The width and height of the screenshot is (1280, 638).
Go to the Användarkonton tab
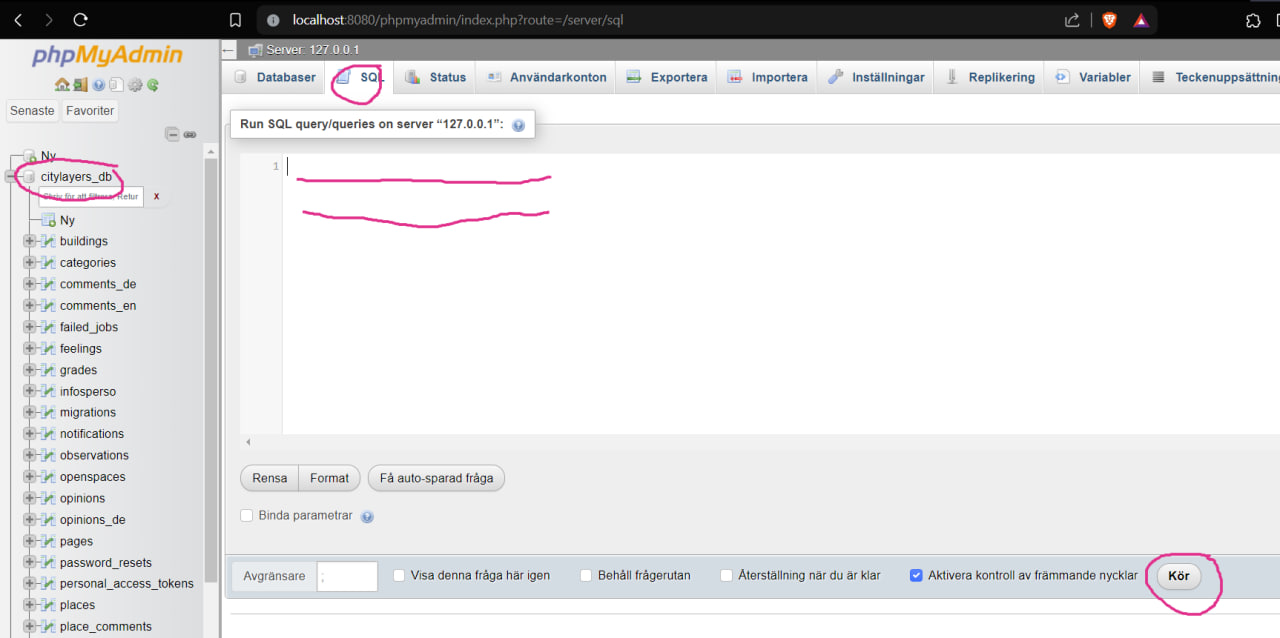point(547,77)
